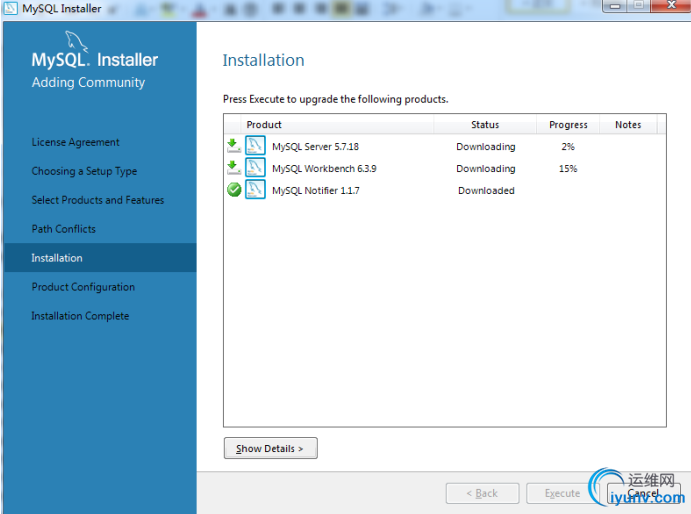Open the Installation Complete step

[80, 316]
